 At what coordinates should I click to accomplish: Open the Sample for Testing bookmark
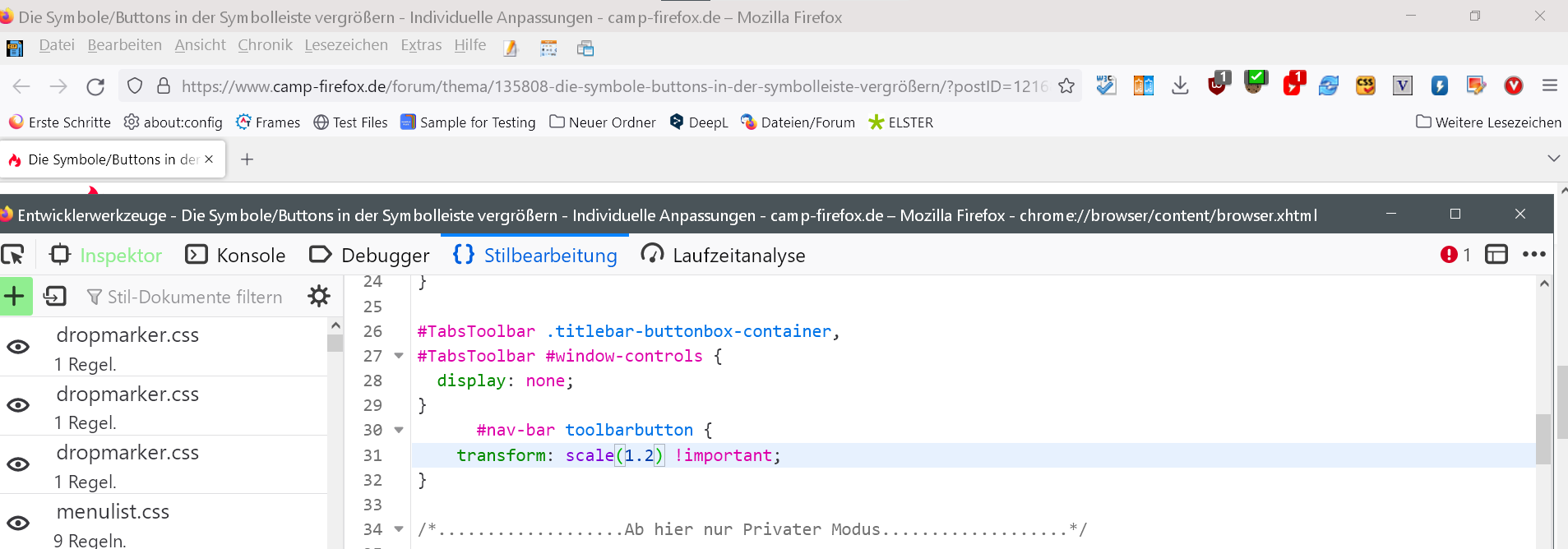tap(468, 122)
